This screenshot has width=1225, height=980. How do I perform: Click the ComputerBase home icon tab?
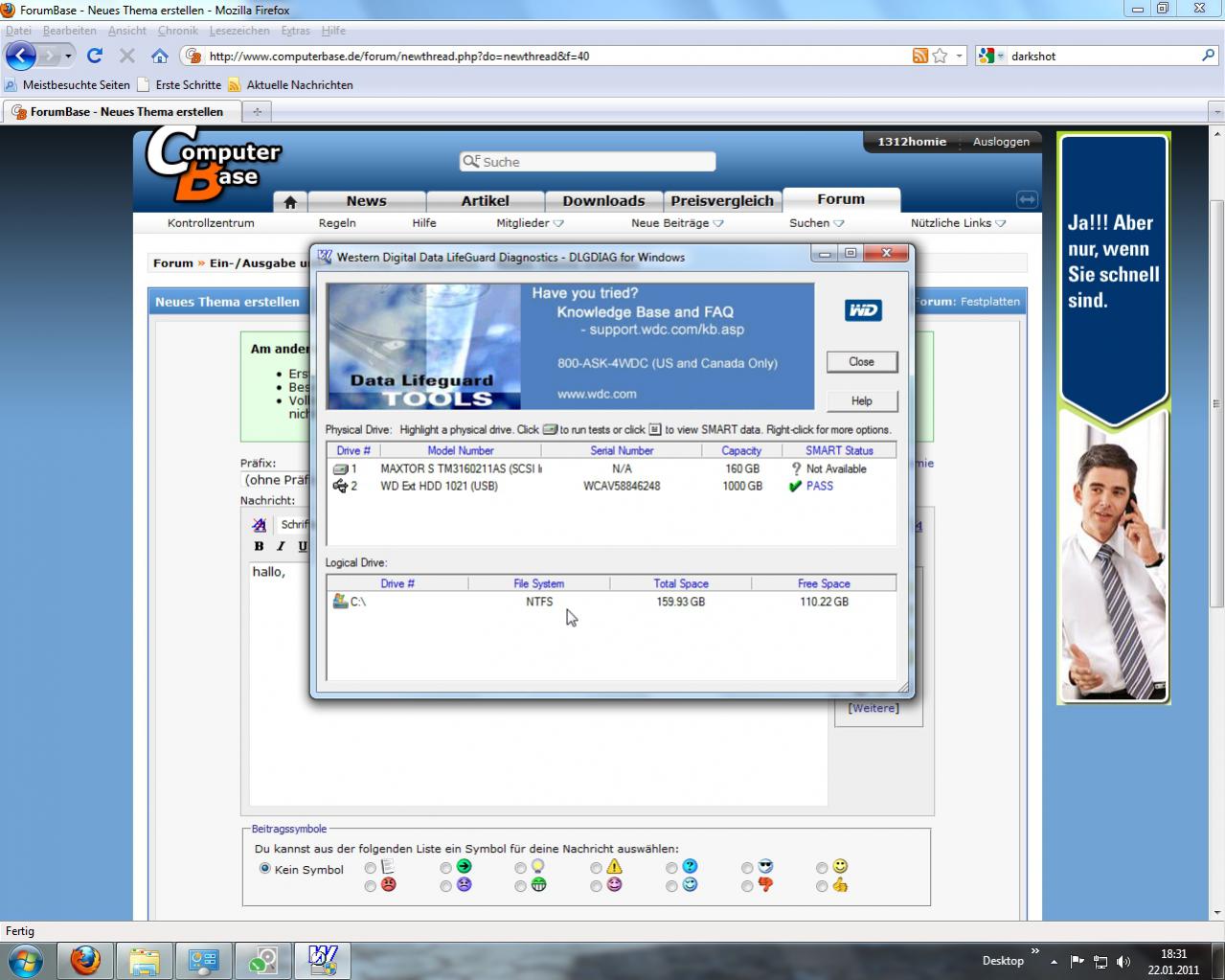pyautogui.click(x=290, y=201)
